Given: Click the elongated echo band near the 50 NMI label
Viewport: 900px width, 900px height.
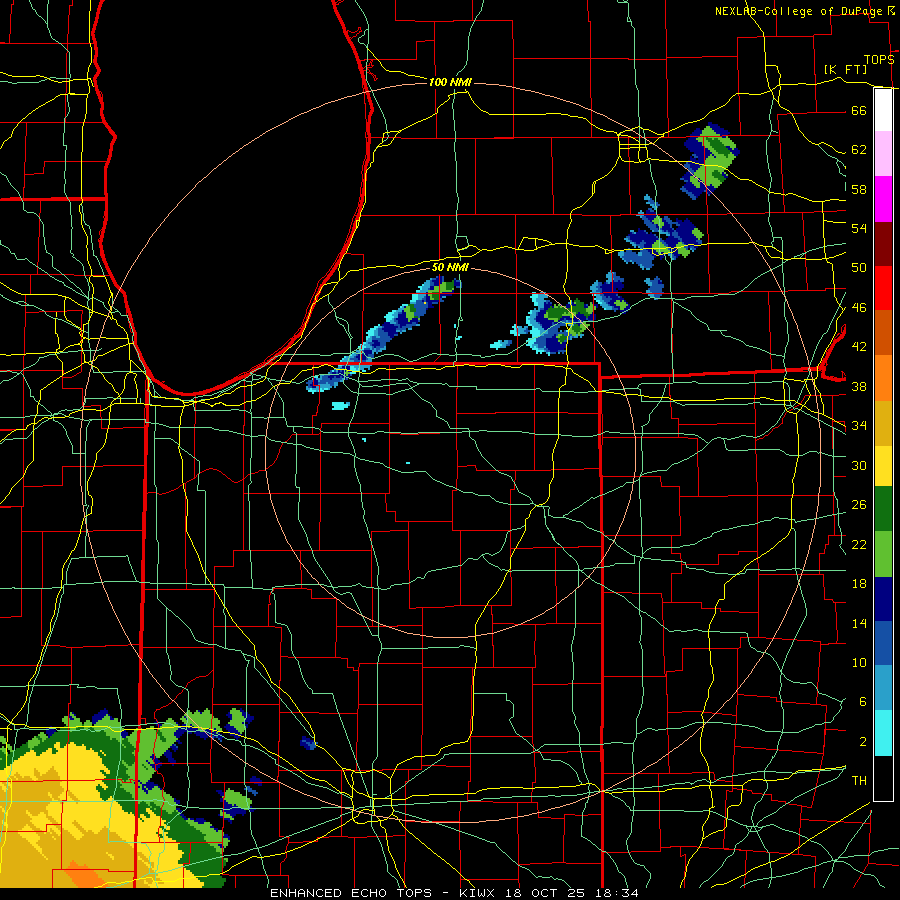Looking at the screenshot, I should click(383, 335).
